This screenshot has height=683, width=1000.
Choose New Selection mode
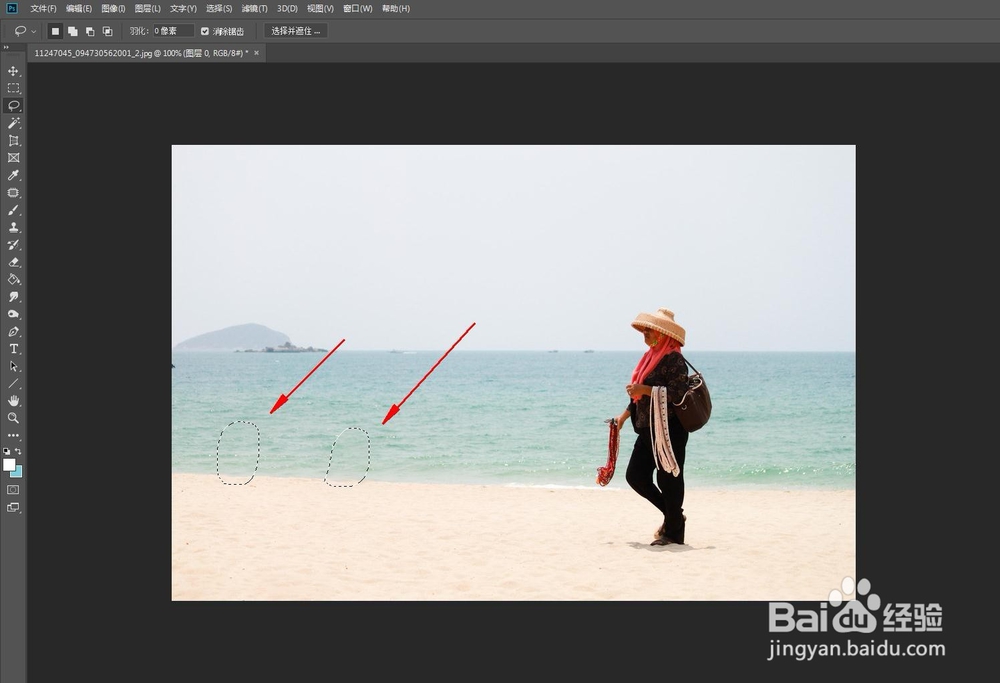point(55,31)
